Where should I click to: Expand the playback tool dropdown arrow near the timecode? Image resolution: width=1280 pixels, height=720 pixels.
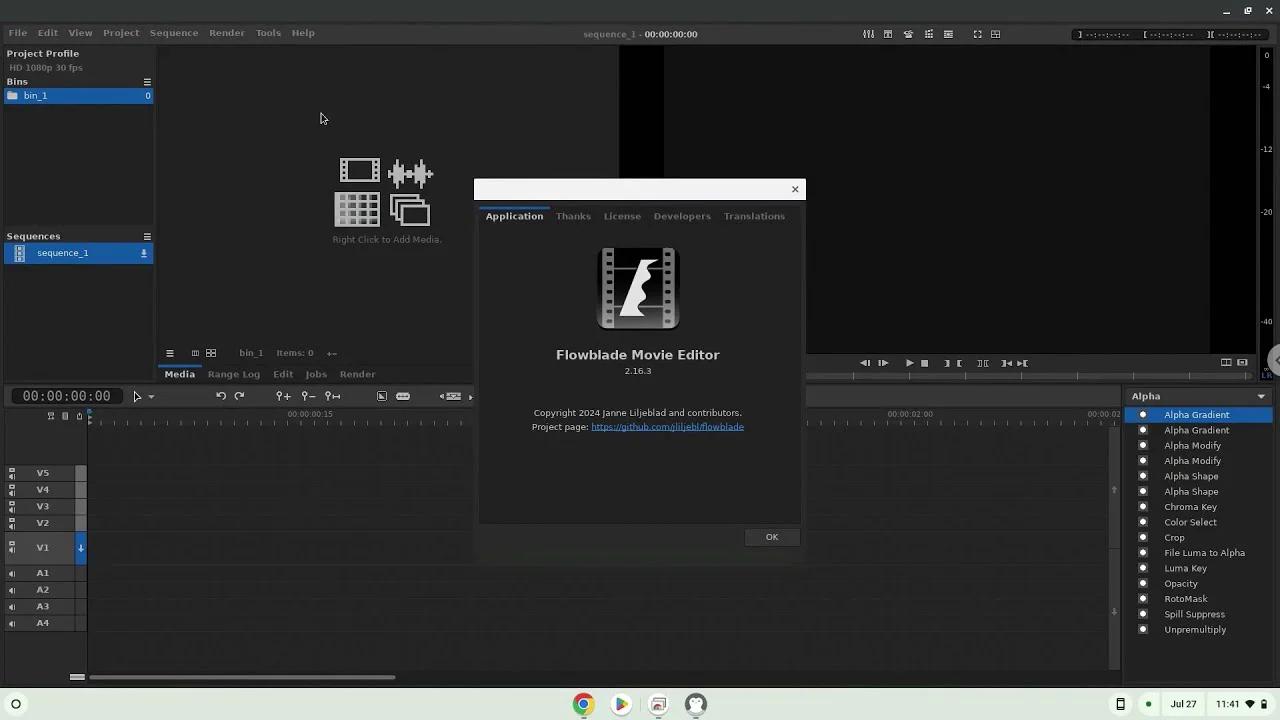pos(152,396)
